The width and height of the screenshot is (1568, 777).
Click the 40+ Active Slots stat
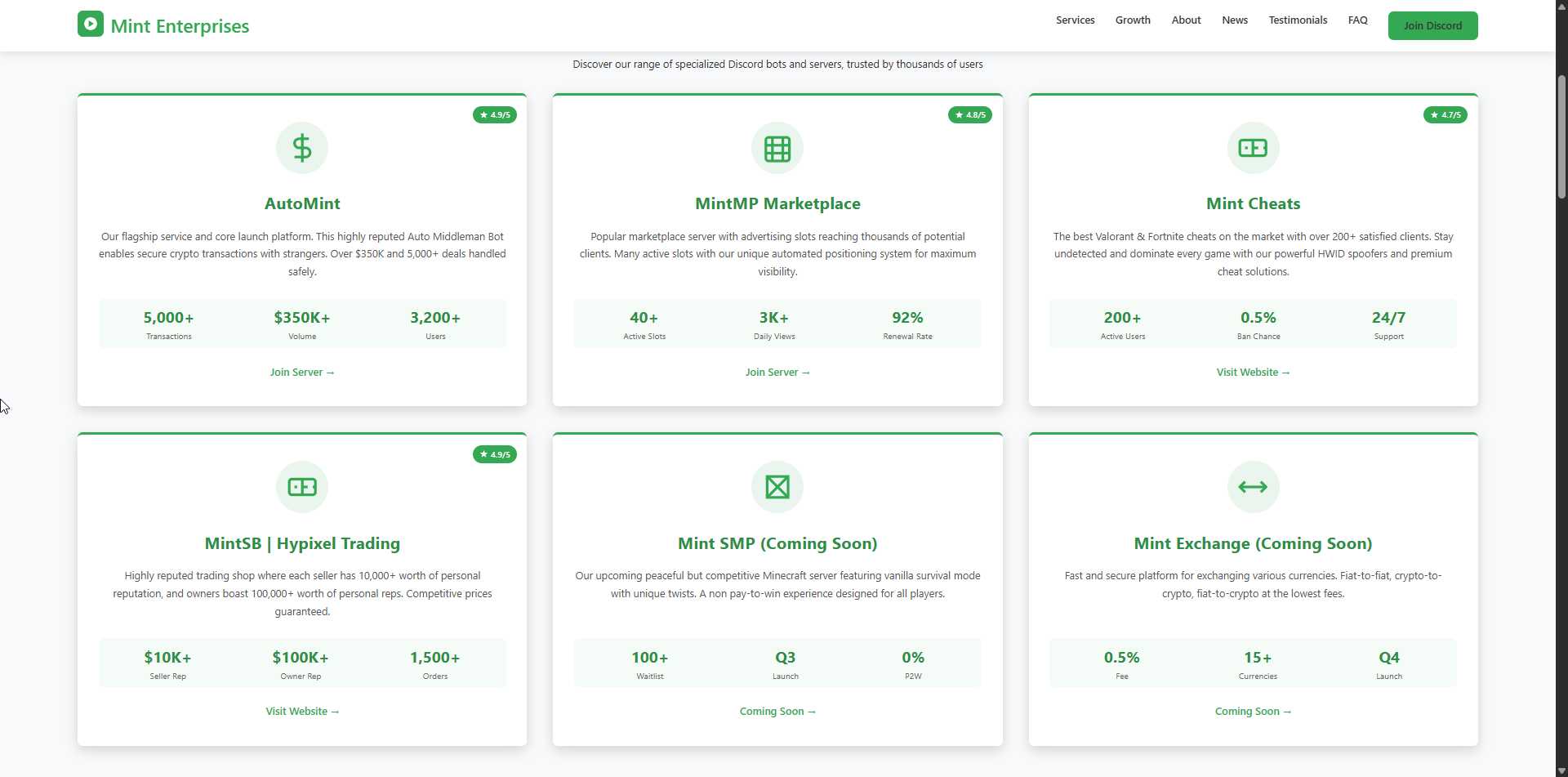click(x=644, y=324)
